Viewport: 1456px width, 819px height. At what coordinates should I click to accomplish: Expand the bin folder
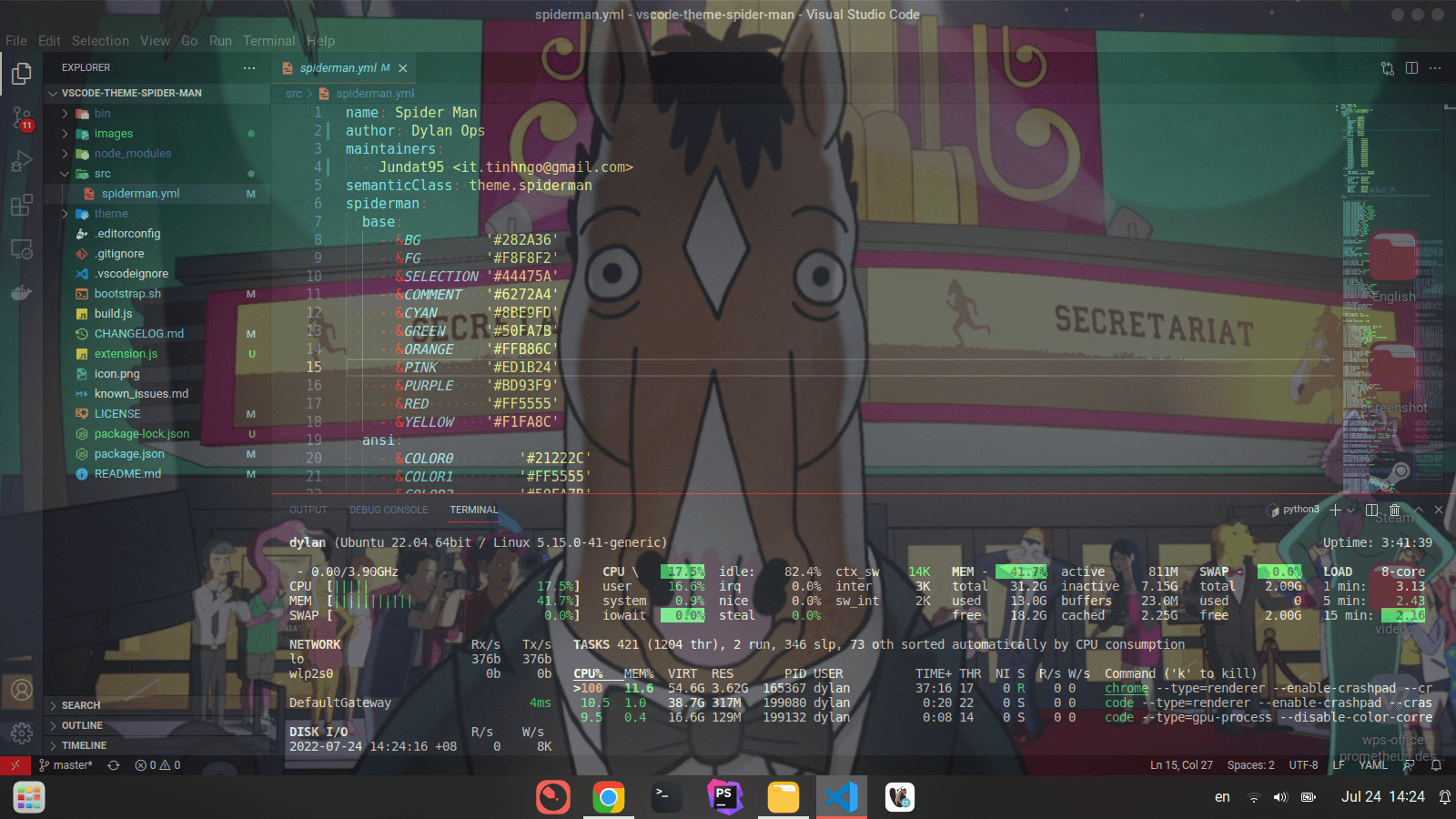[157, 114]
